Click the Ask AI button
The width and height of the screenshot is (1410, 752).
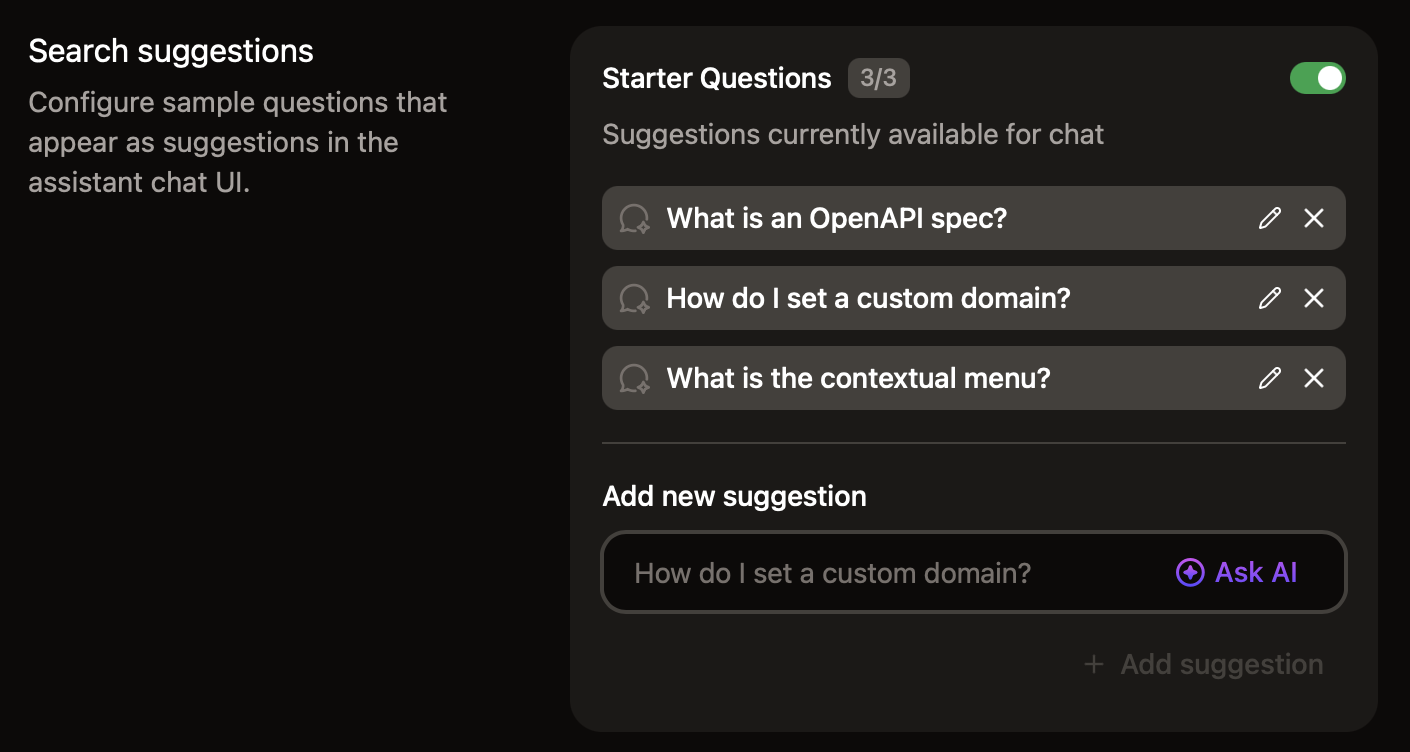(1235, 572)
